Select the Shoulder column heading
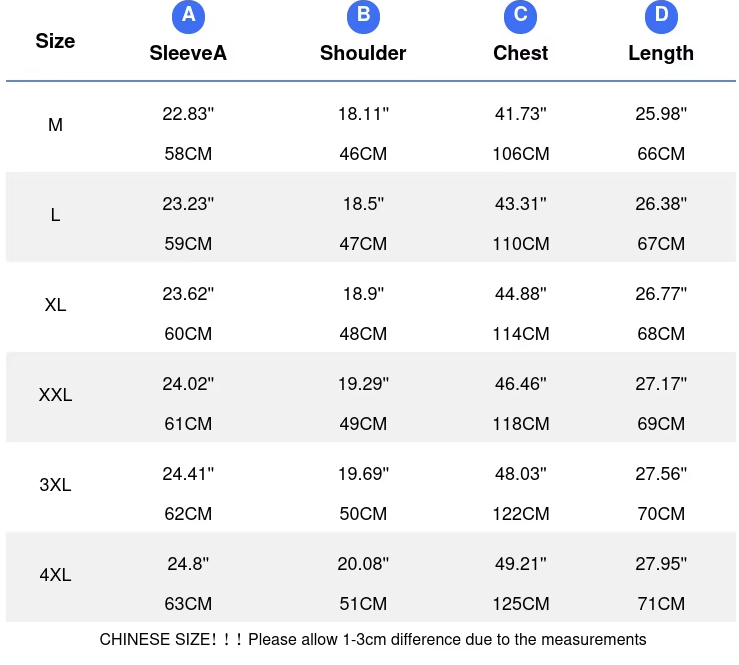This screenshot has height=665, width=739. pos(363,53)
